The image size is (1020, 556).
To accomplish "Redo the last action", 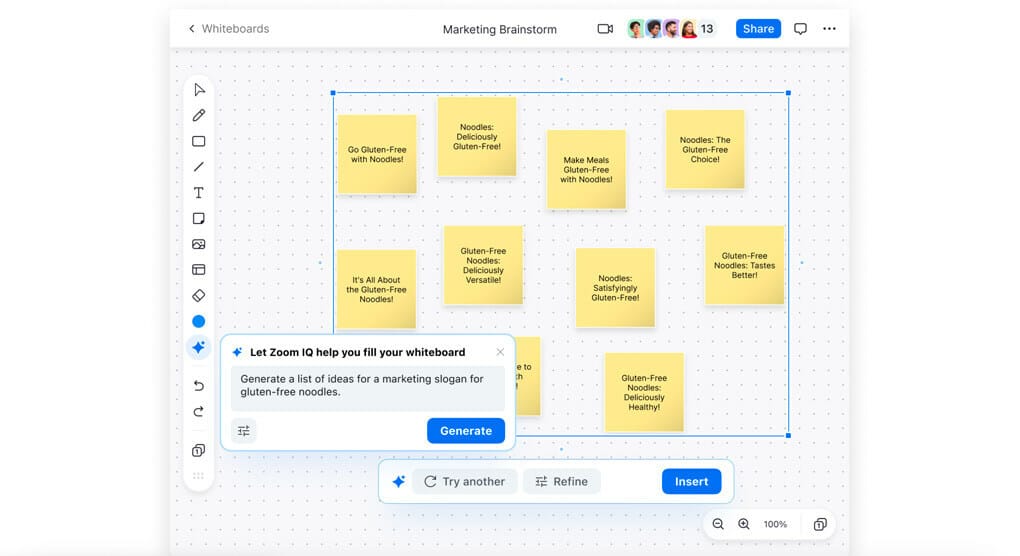I will click(x=199, y=412).
